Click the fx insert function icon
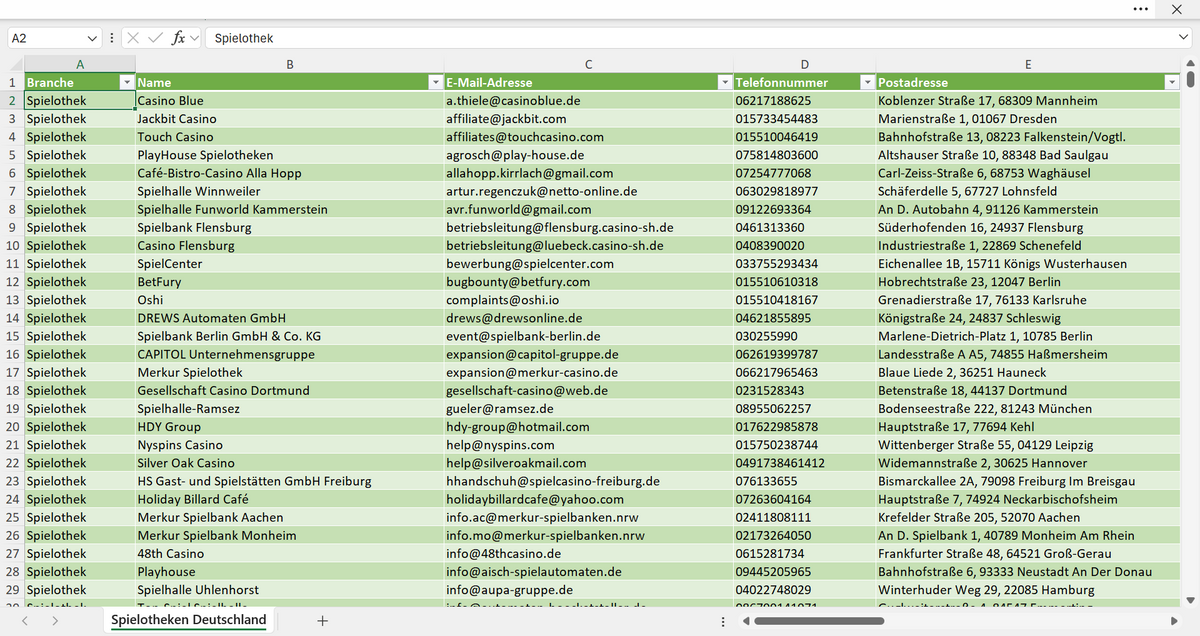The height and width of the screenshot is (636, 1200). tap(178, 38)
